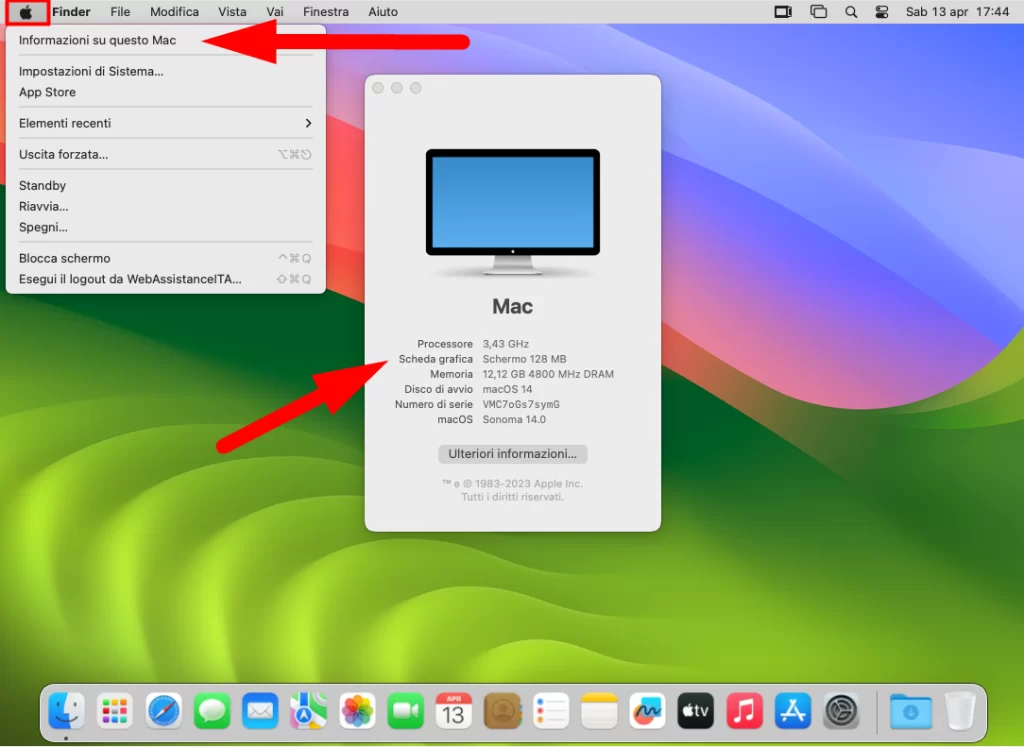The image size is (1024, 747).
Task: Open the File menu
Action: tap(120, 12)
